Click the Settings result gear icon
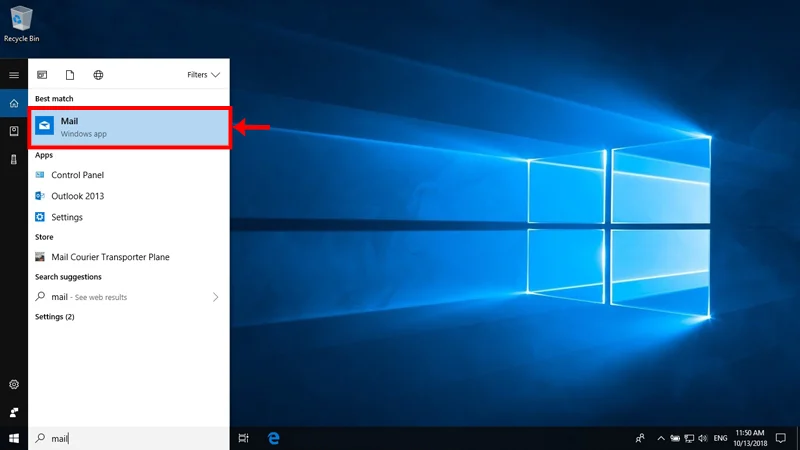 [x=40, y=217]
